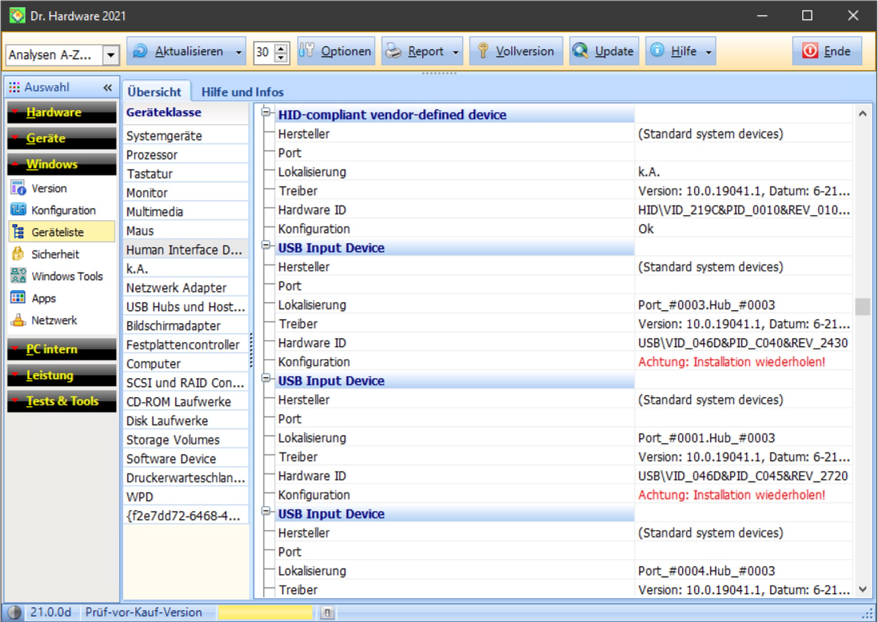
Task: Click the Vollversion key button
Action: point(516,51)
